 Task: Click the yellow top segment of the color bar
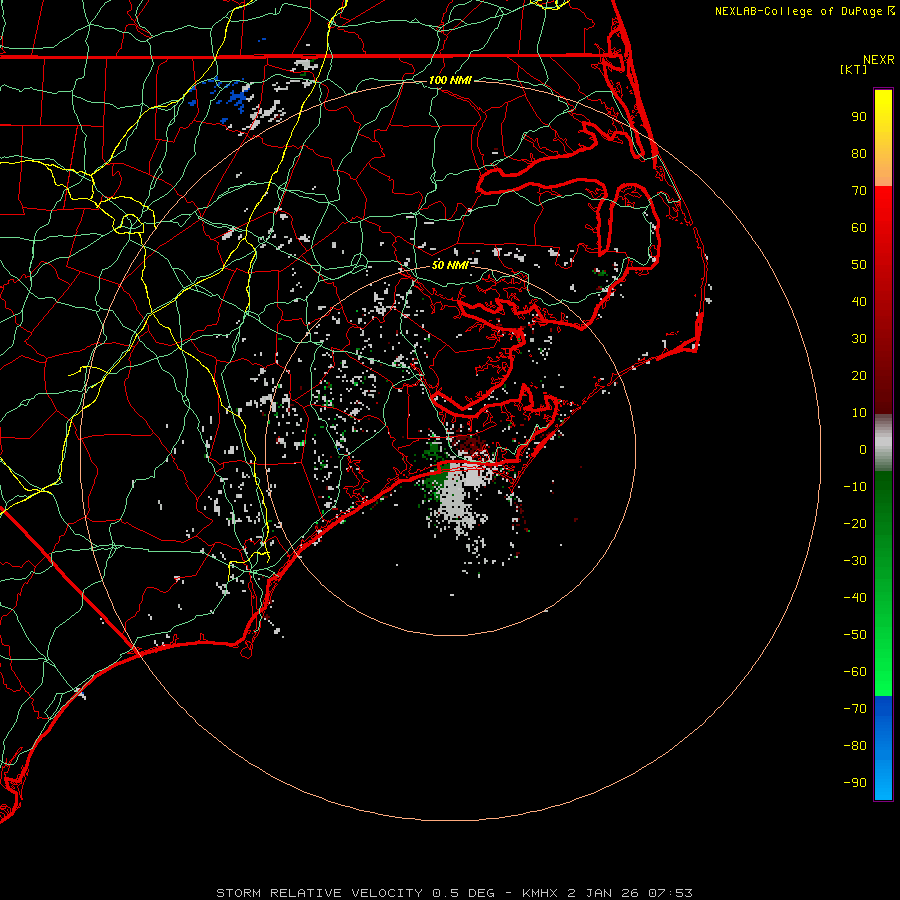pos(883,137)
